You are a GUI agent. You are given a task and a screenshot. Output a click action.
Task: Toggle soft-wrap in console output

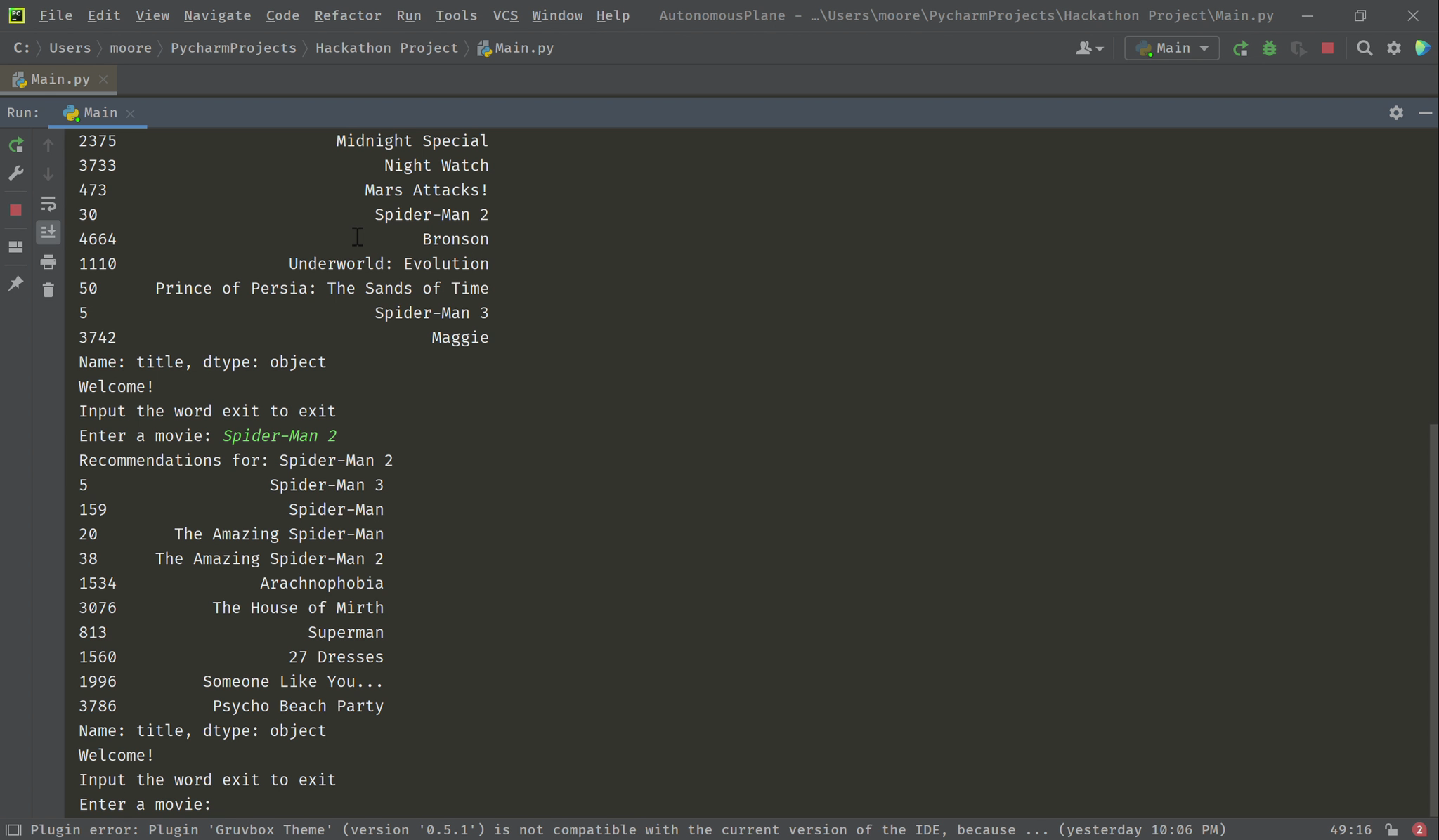click(48, 204)
